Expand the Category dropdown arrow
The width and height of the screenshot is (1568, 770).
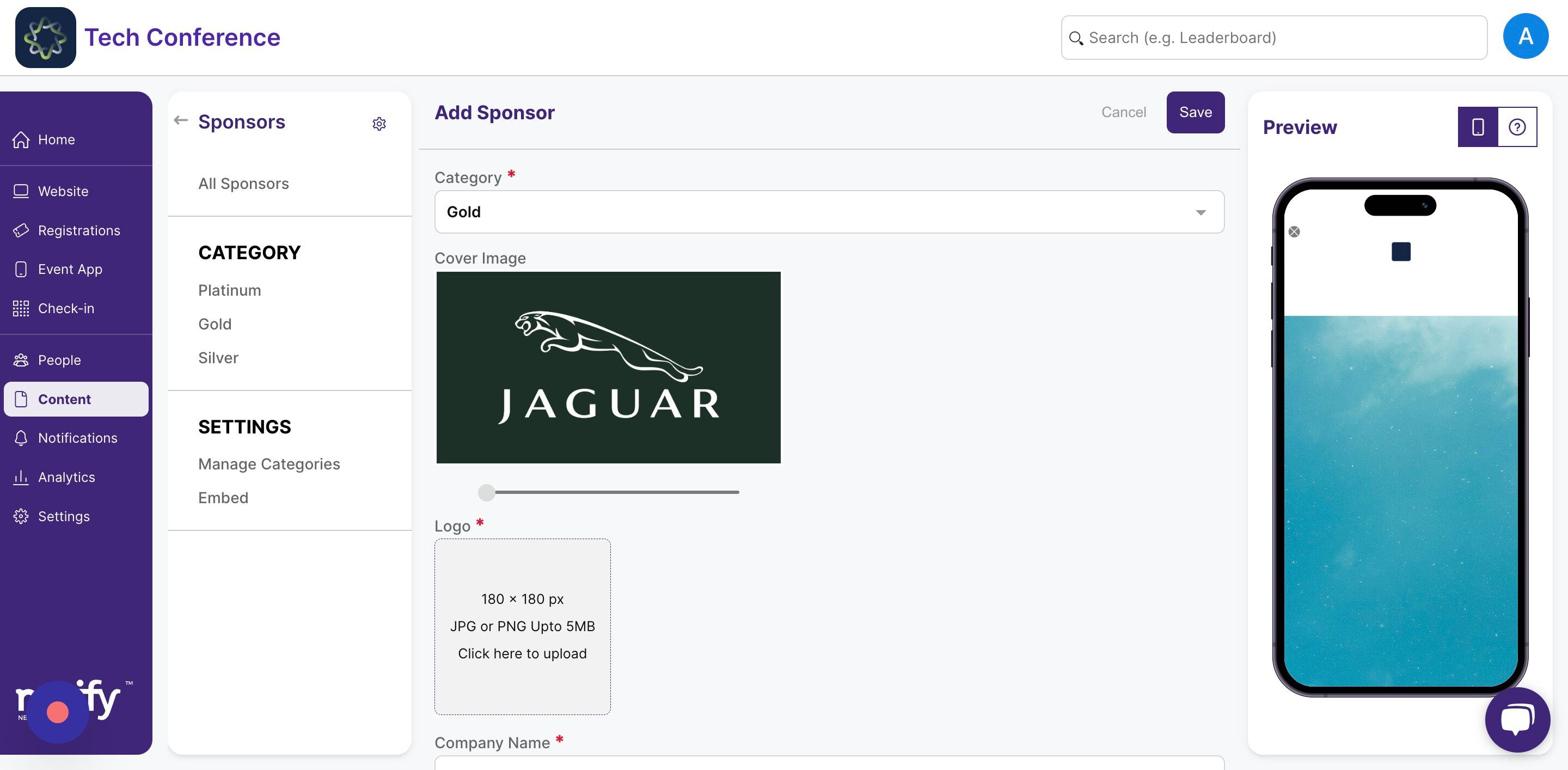pos(1200,212)
